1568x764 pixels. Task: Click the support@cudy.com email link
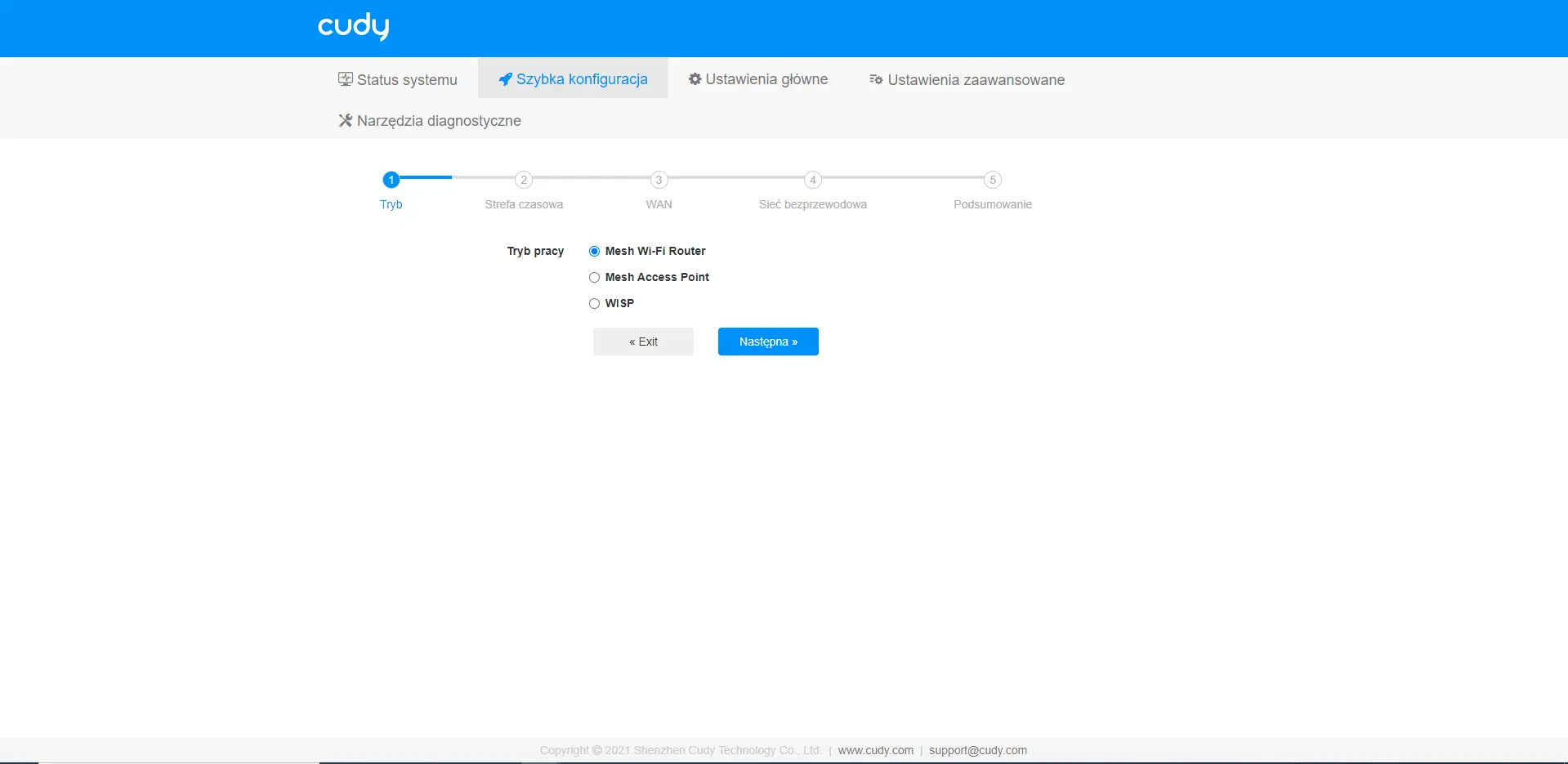coord(977,750)
